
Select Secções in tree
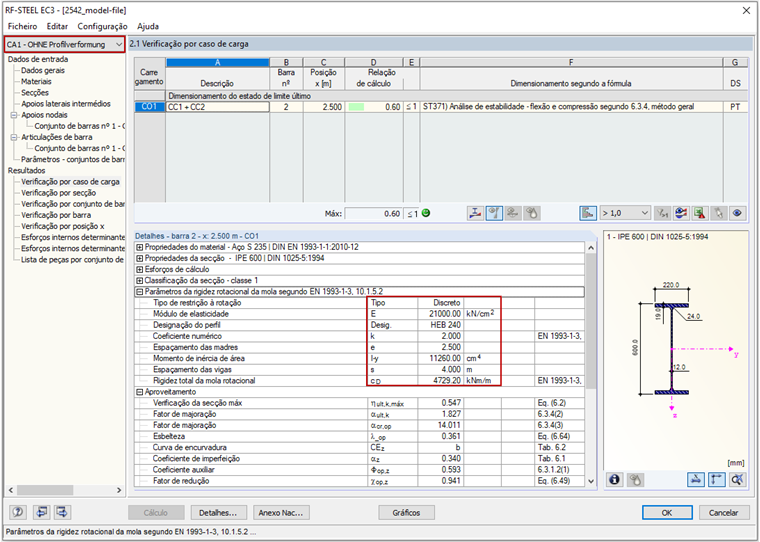click(34, 93)
